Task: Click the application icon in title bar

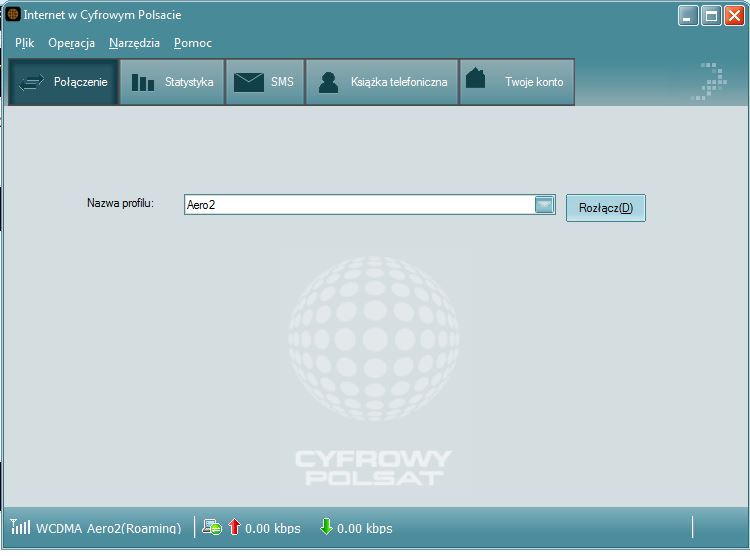Action: [x=13, y=14]
